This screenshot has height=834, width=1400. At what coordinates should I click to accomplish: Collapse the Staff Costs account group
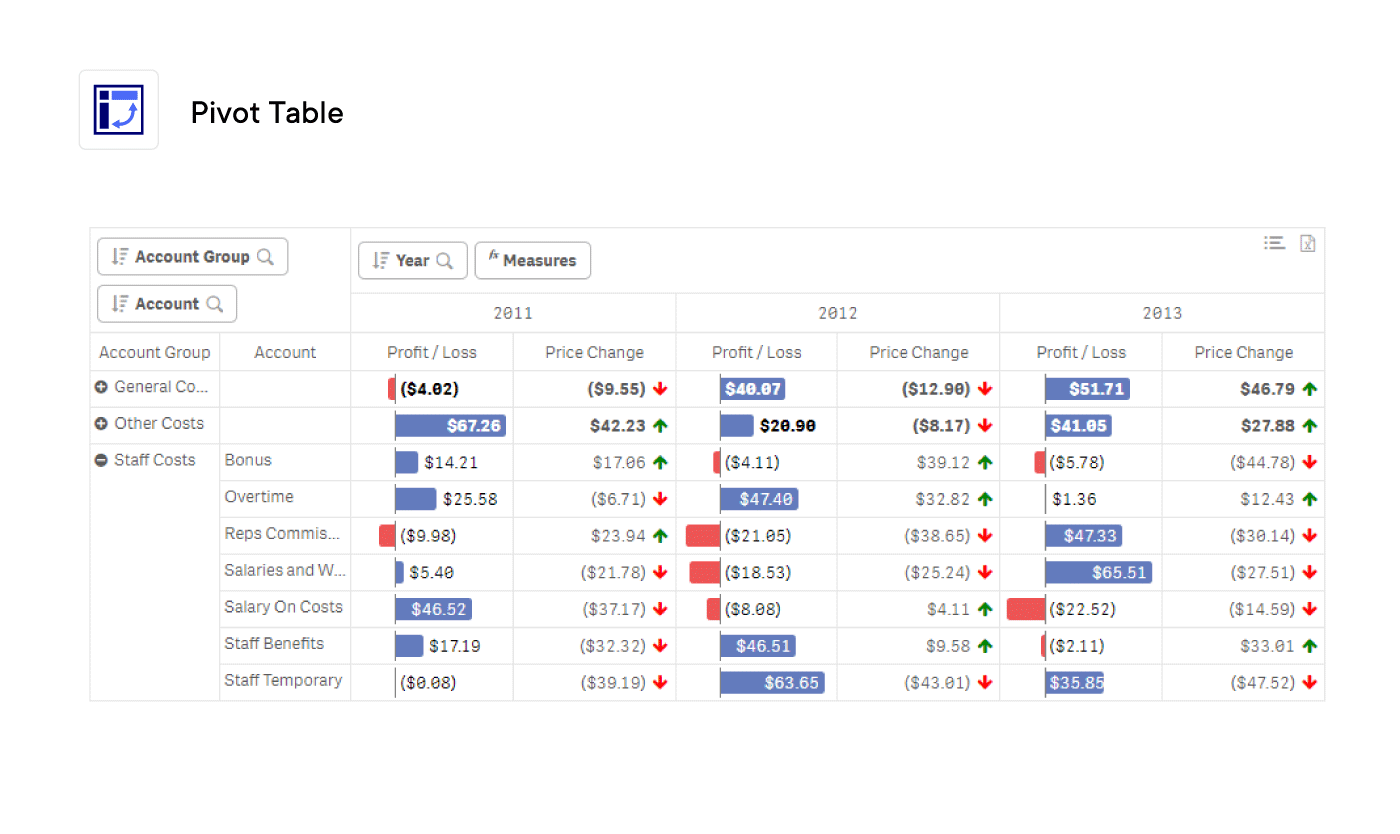click(x=99, y=460)
